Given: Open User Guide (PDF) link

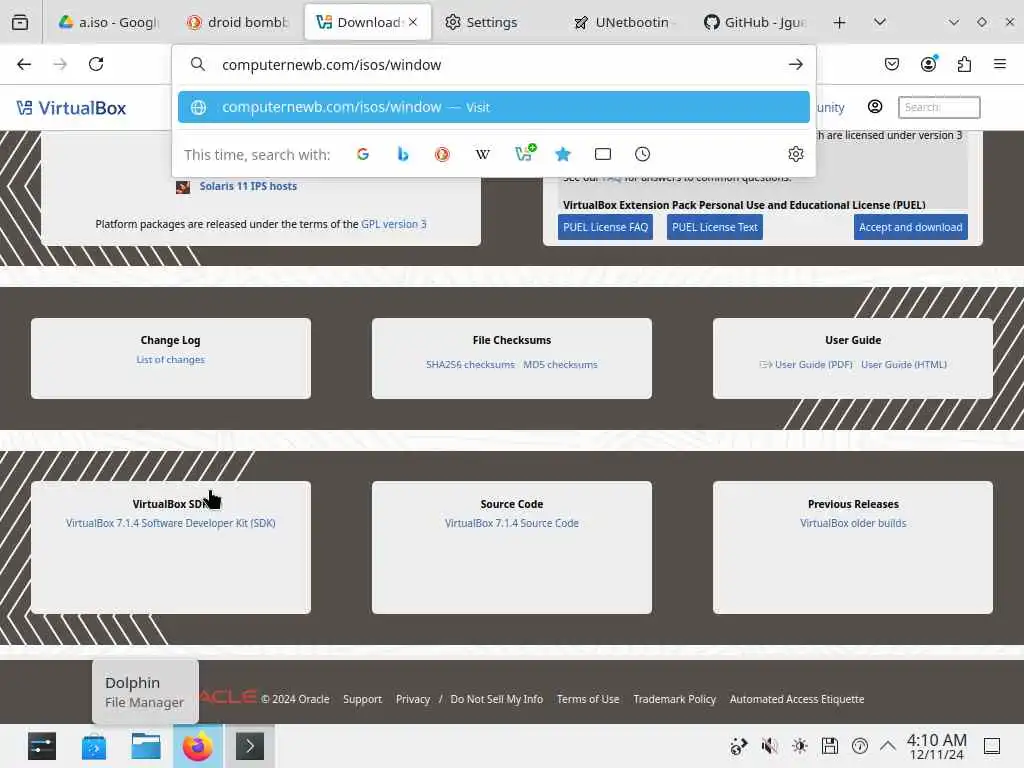Looking at the screenshot, I should click(x=814, y=364).
